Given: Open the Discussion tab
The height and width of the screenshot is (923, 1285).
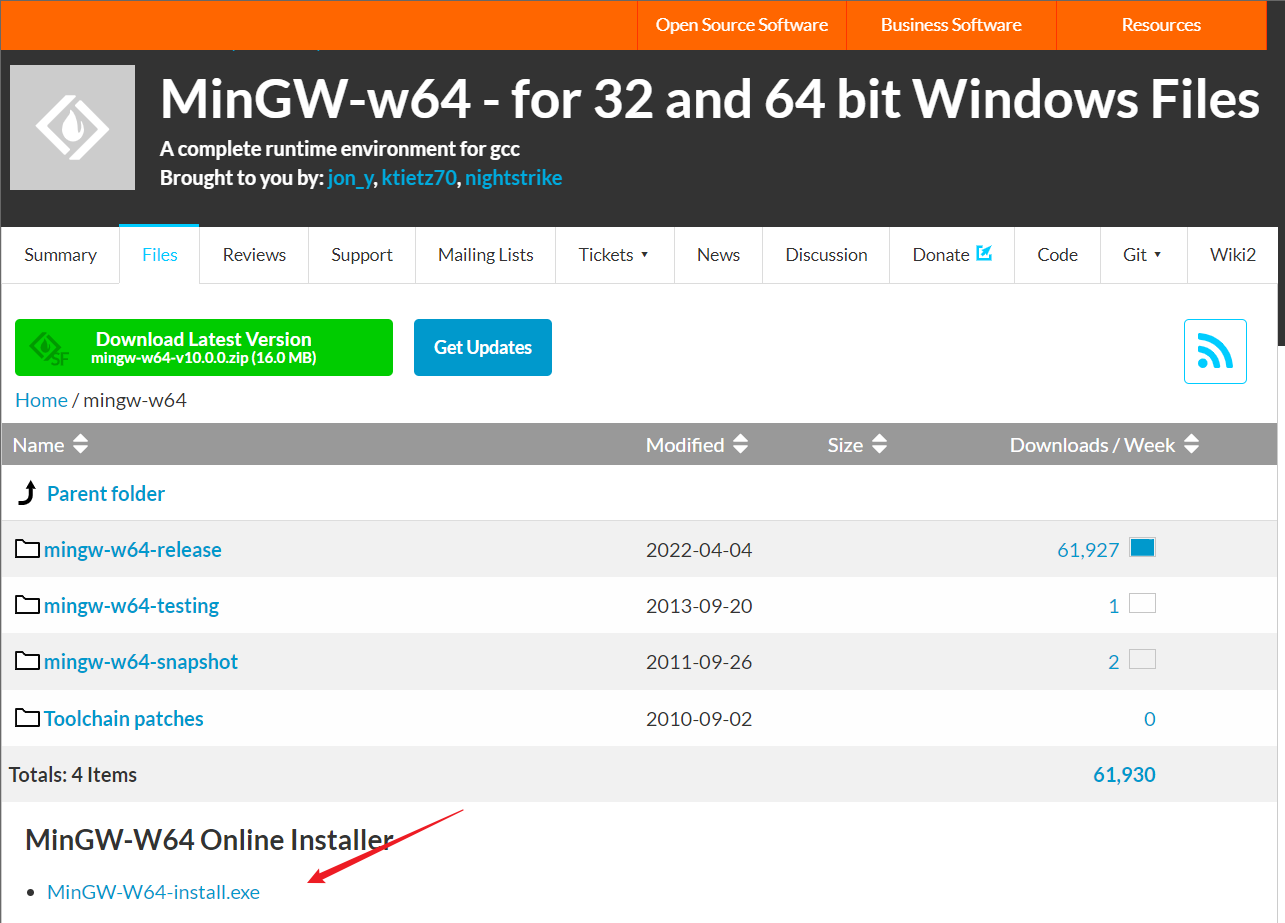Looking at the screenshot, I should 826,255.
